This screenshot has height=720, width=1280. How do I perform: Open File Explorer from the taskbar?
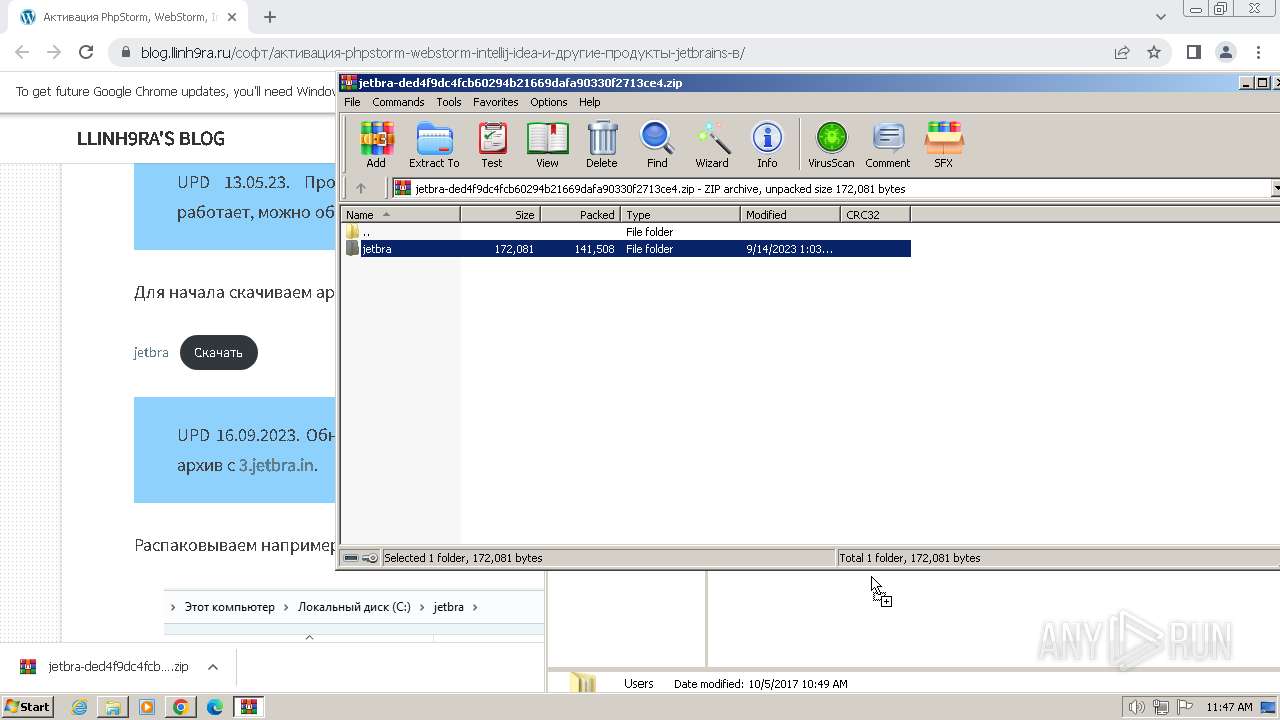[113, 707]
